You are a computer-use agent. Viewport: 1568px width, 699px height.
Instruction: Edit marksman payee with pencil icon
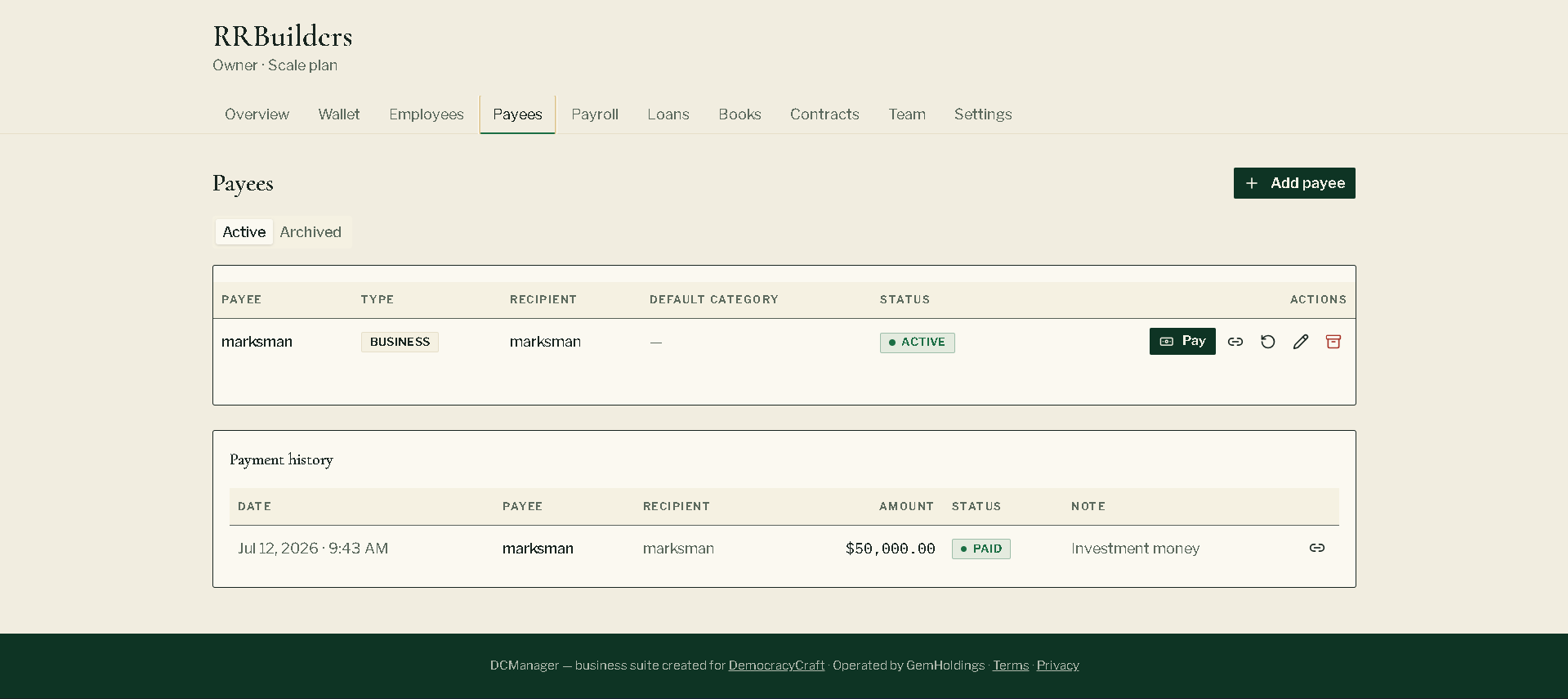click(1301, 342)
